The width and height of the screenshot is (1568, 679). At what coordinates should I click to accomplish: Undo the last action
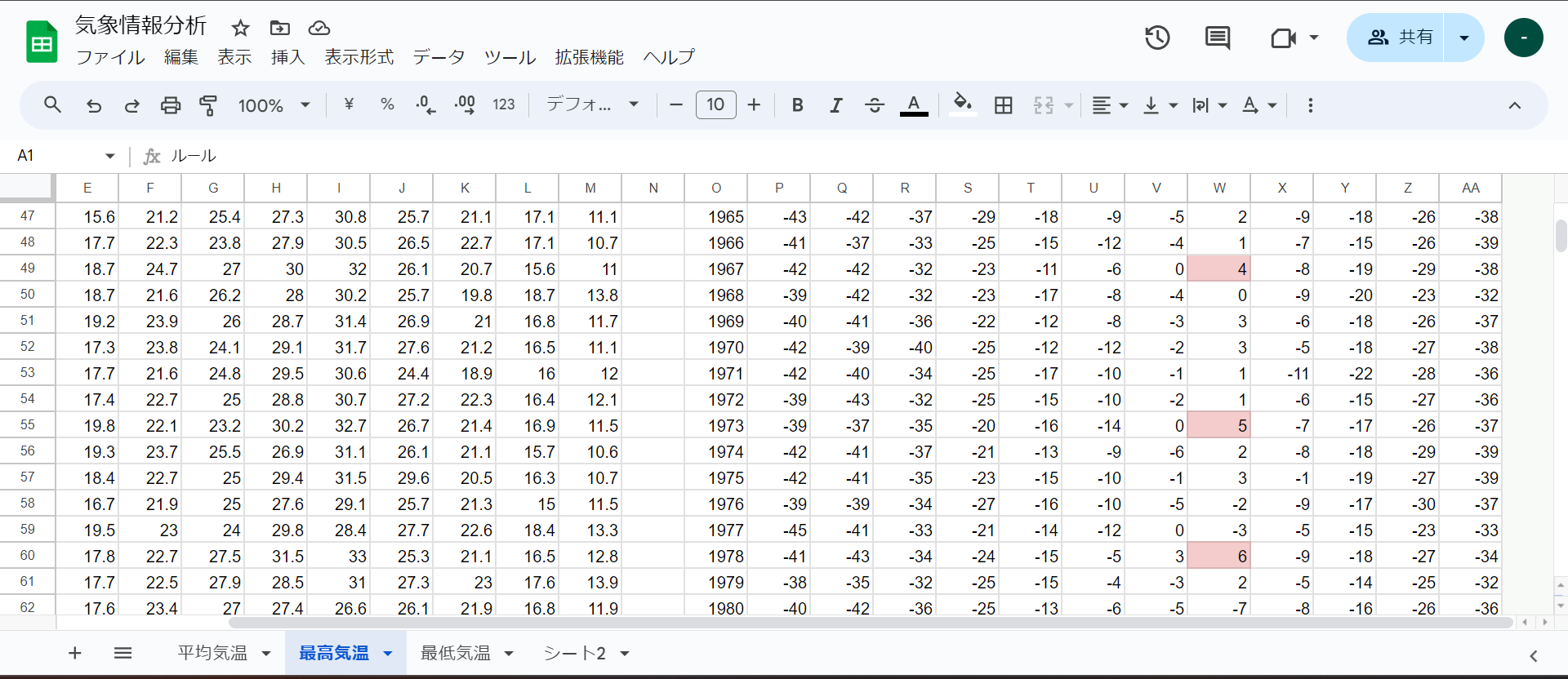click(94, 105)
